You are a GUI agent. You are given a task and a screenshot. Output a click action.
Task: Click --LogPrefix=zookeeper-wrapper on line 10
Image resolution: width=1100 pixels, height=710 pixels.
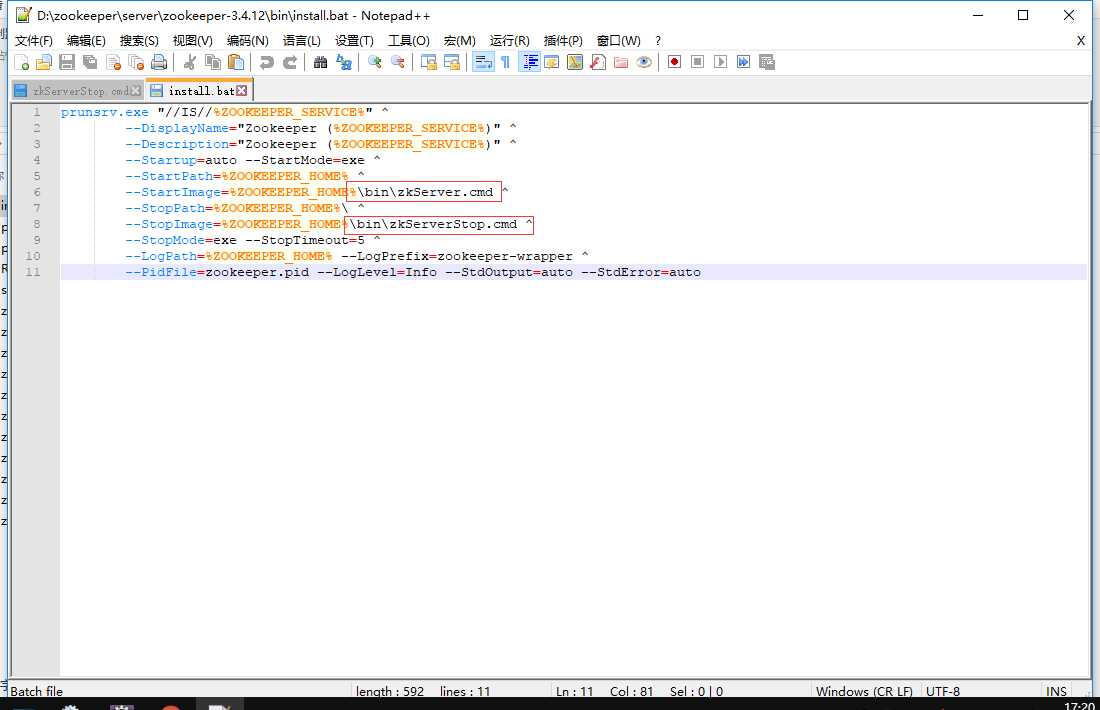coord(457,256)
